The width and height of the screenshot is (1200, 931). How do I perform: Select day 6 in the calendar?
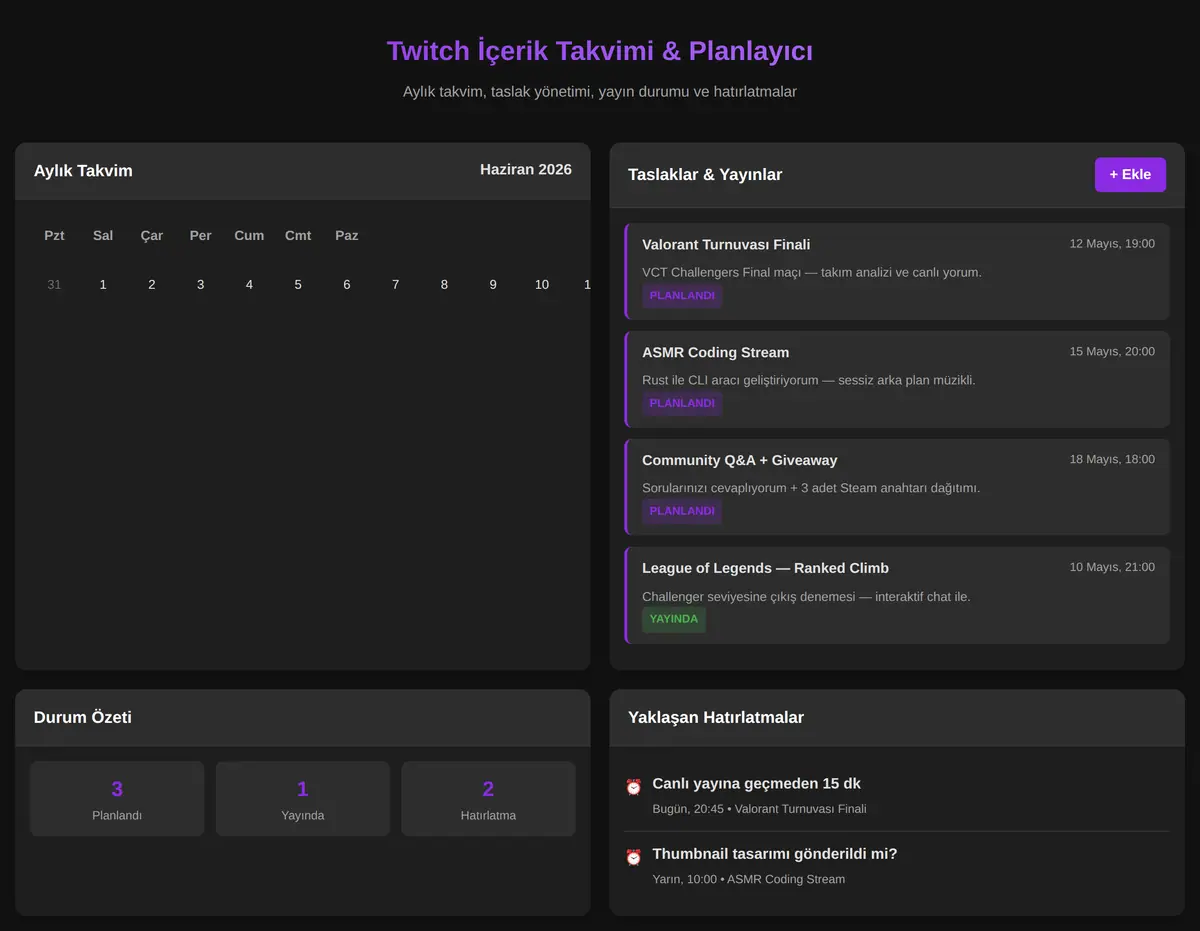347,285
